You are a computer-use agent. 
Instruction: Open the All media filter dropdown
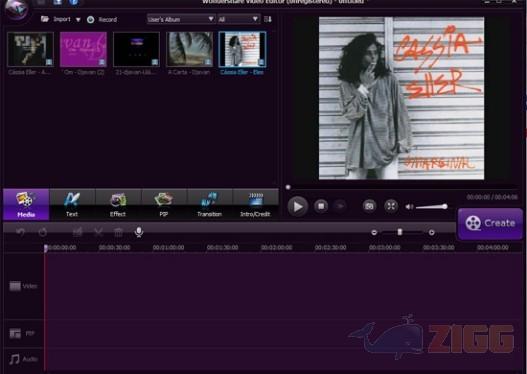(x=239, y=19)
